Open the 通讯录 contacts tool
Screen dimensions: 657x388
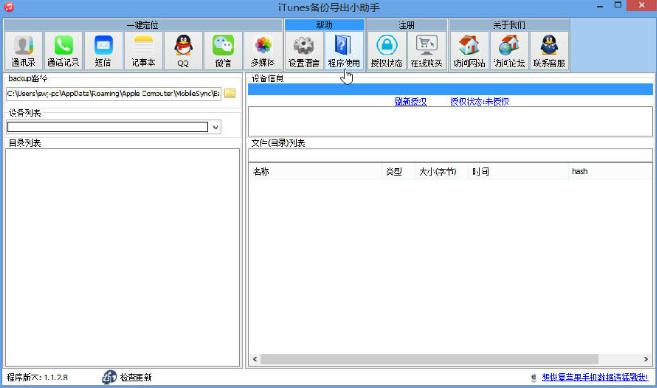coord(23,51)
